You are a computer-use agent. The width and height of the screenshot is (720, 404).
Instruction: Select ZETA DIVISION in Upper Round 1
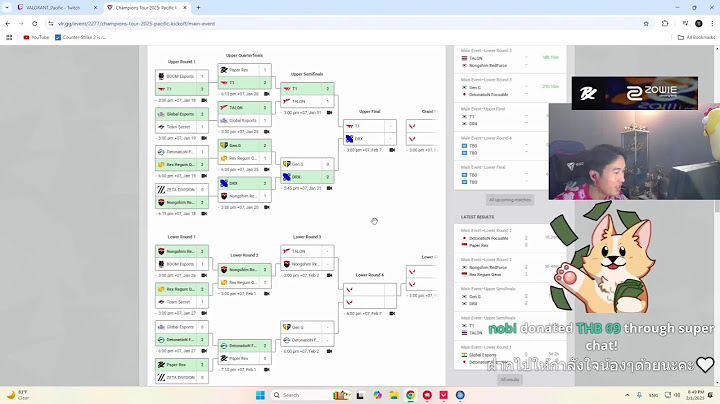(x=182, y=190)
